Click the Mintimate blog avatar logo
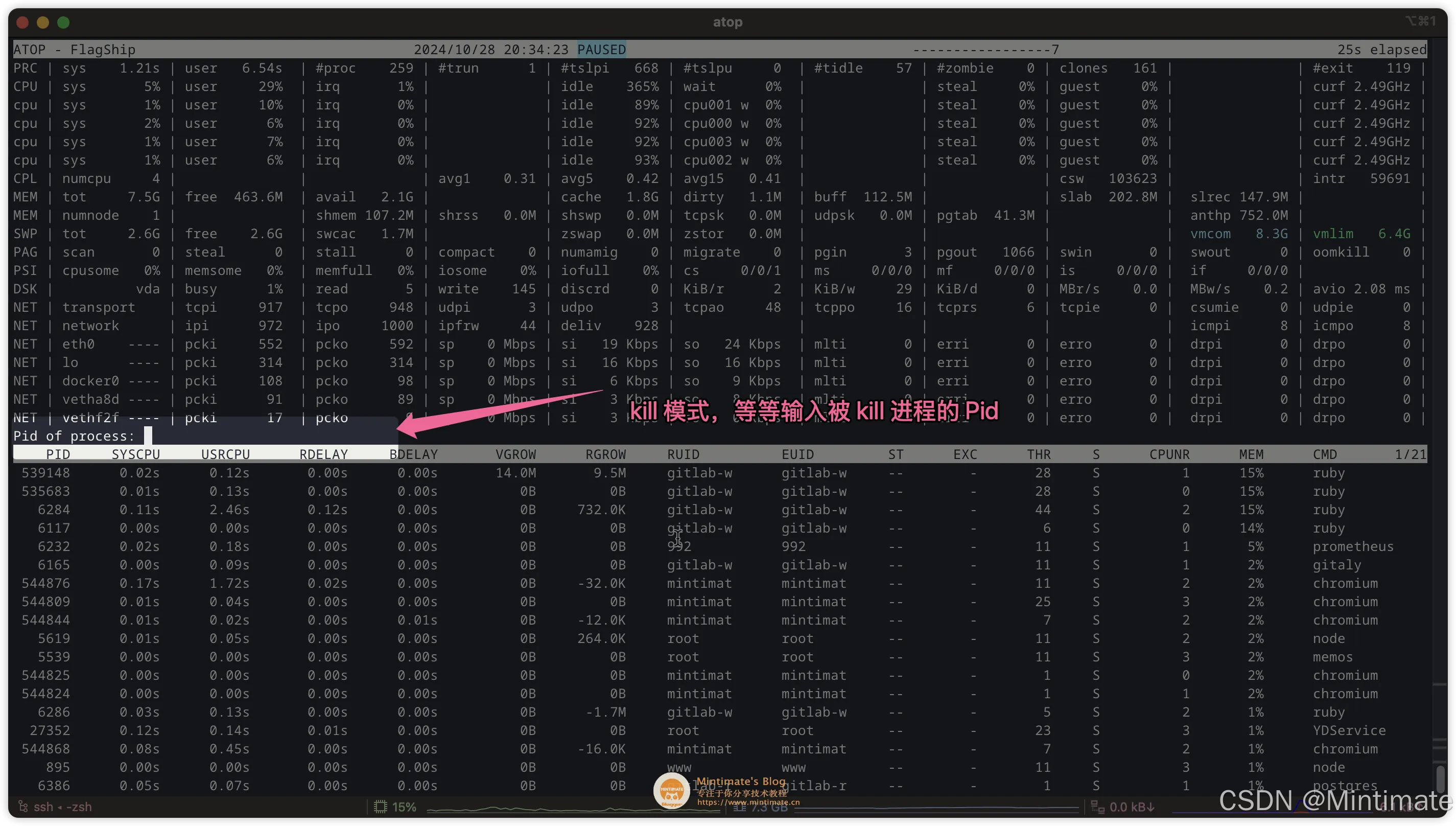The width and height of the screenshot is (1456, 826). tap(671, 790)
